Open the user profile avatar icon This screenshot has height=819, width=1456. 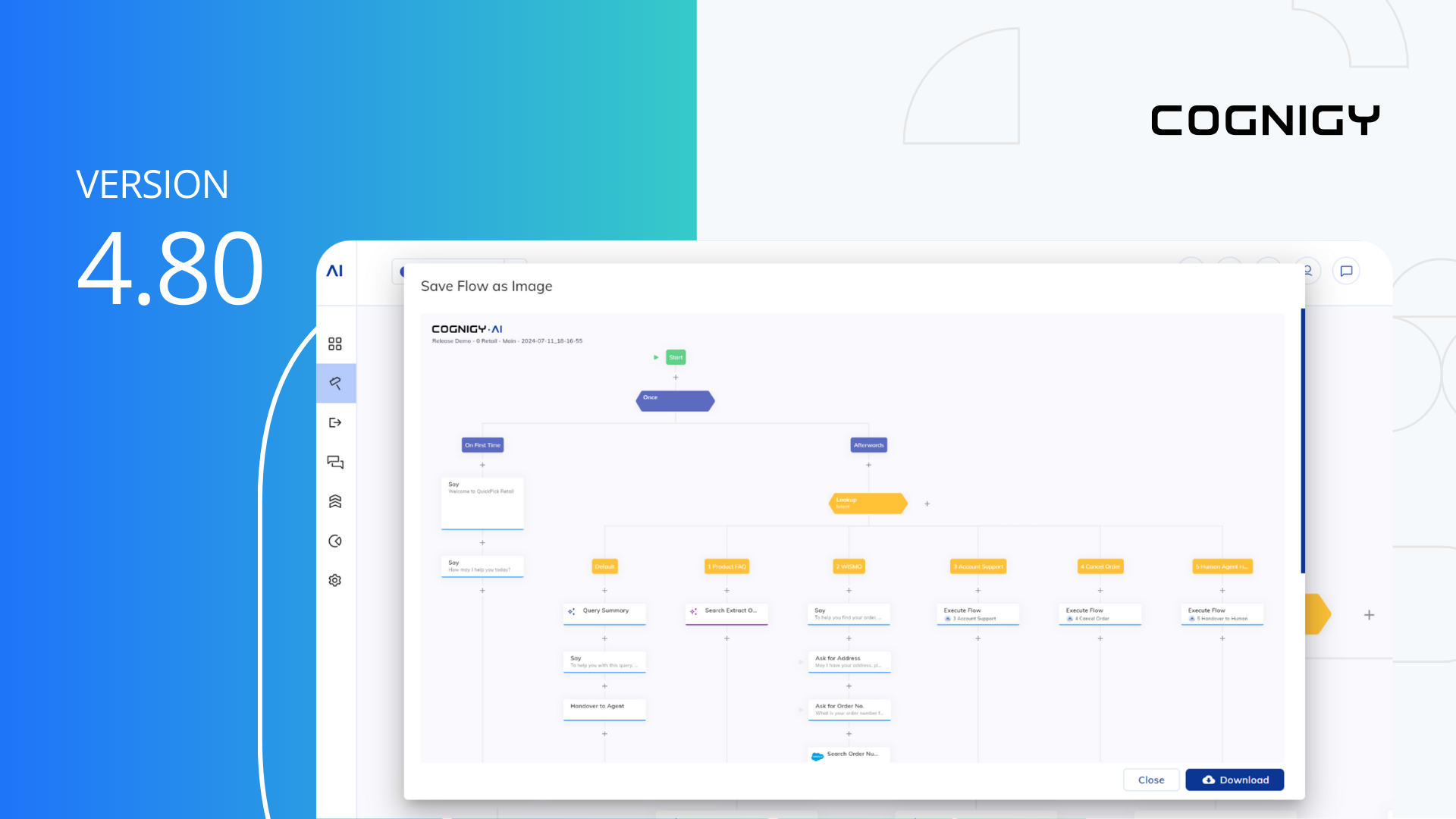[1307, 270]
